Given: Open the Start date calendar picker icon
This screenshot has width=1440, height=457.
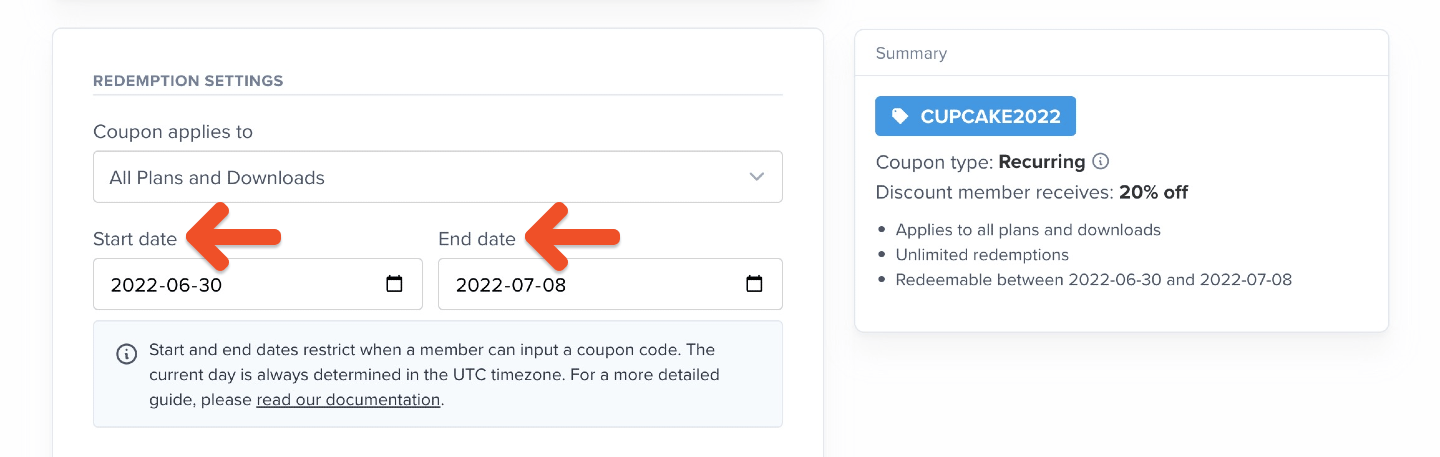Looking at the screenshot, I should pyautogui.click(x=395, y=284).
